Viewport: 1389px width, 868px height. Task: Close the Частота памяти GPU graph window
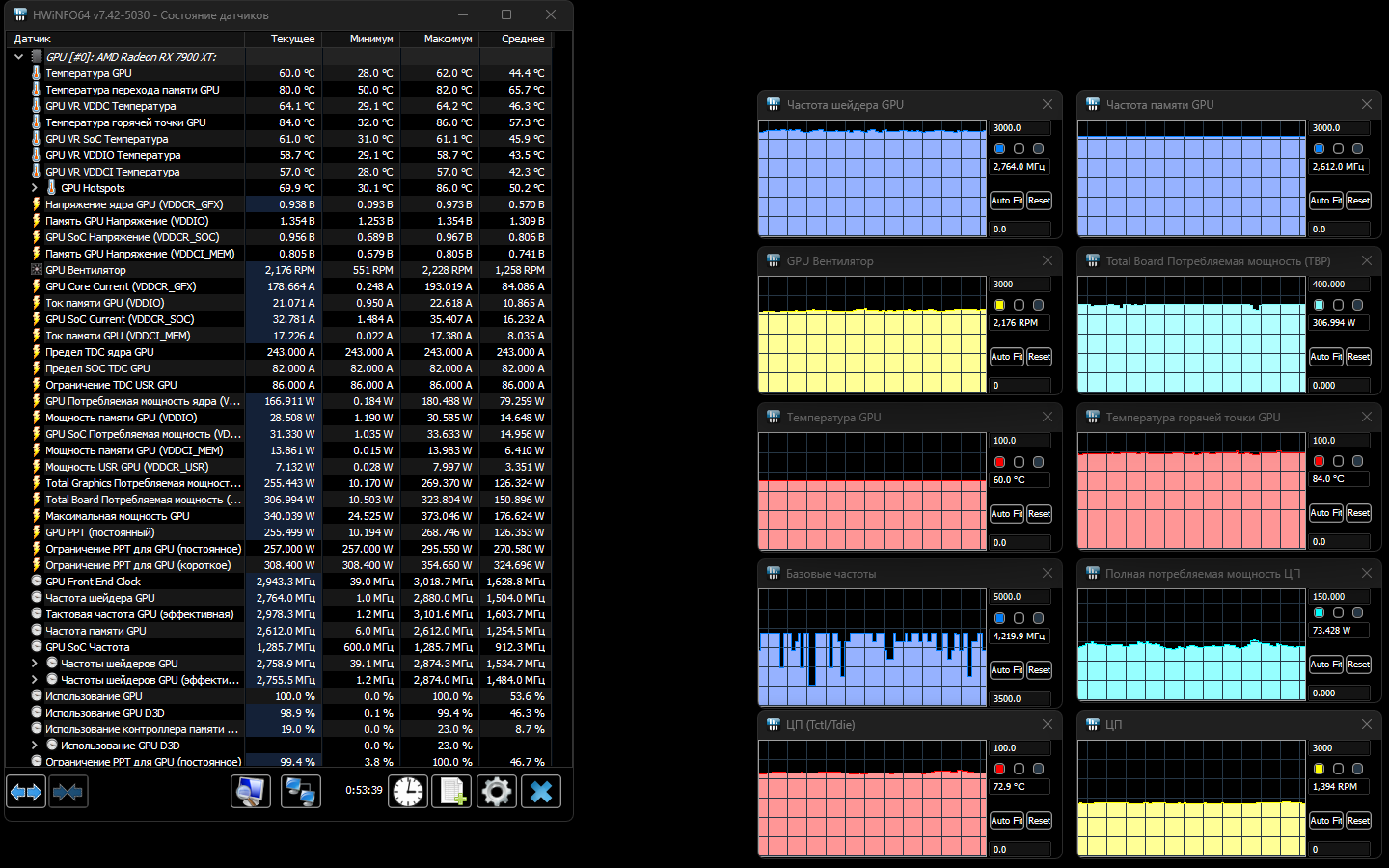click(x=1367, y=104)
